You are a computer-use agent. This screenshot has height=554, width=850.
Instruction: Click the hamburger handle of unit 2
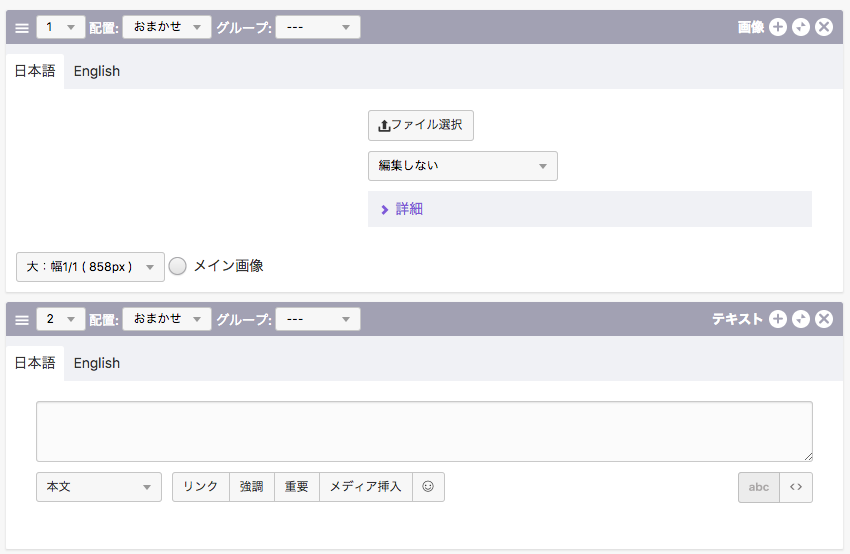[22, 319]
